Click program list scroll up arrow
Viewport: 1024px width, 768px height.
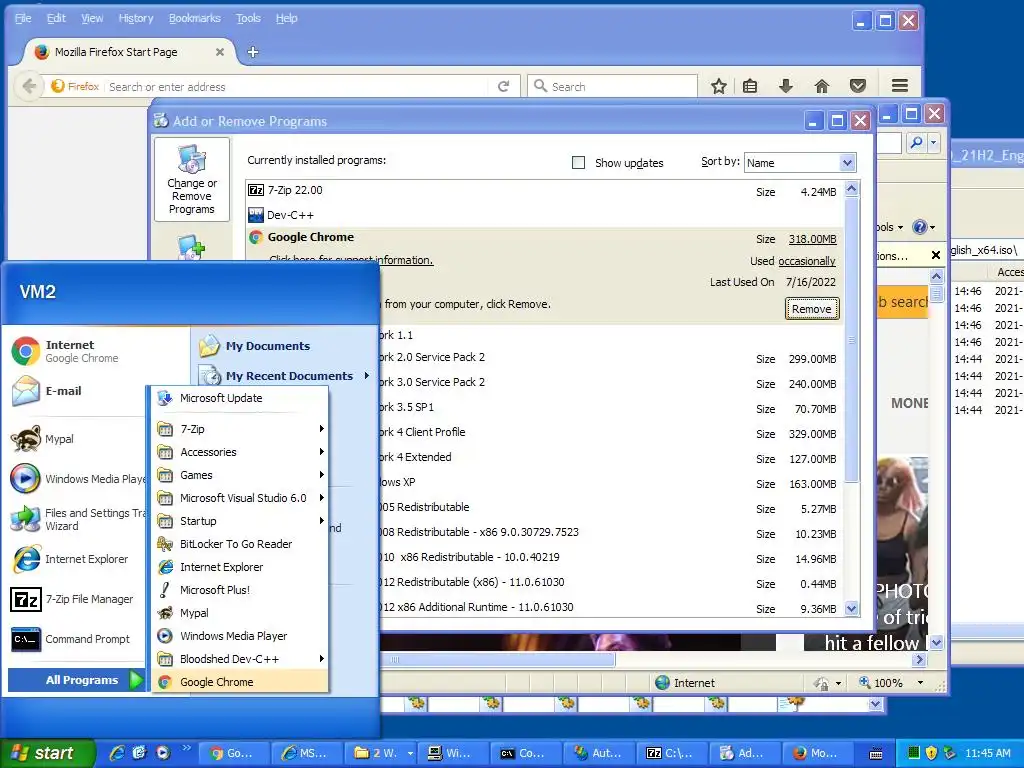click(x=851, y=189)
